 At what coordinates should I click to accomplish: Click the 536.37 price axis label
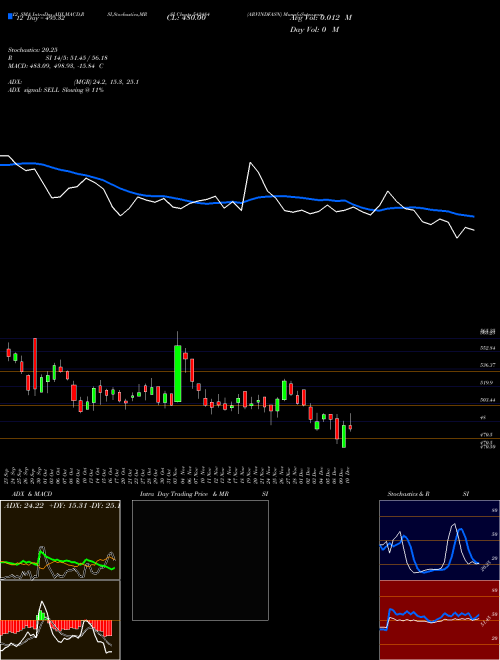coord(488,365)
